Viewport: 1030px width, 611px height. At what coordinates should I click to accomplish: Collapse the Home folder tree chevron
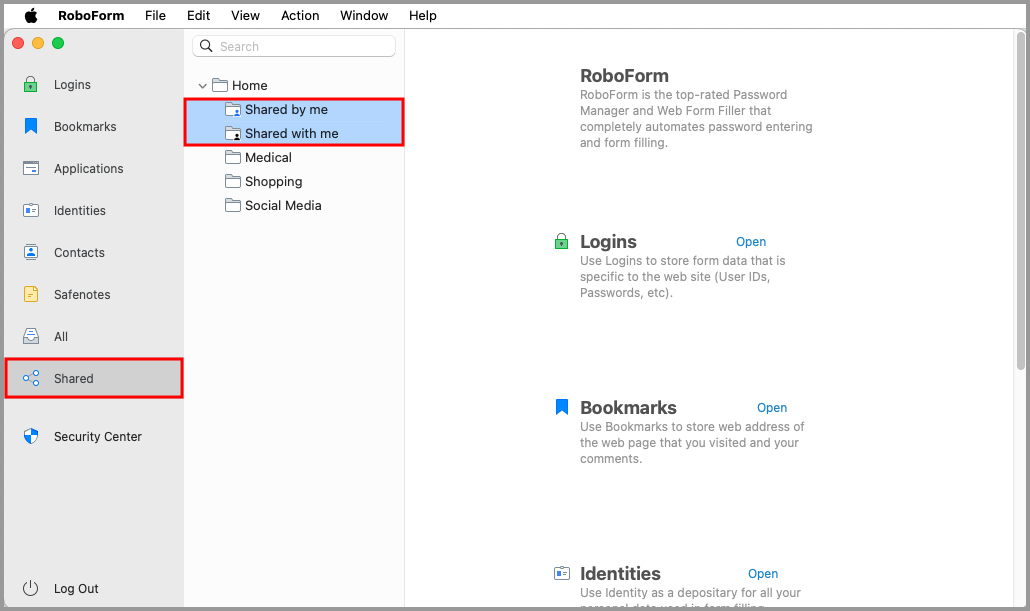click(x=202, y=86)
